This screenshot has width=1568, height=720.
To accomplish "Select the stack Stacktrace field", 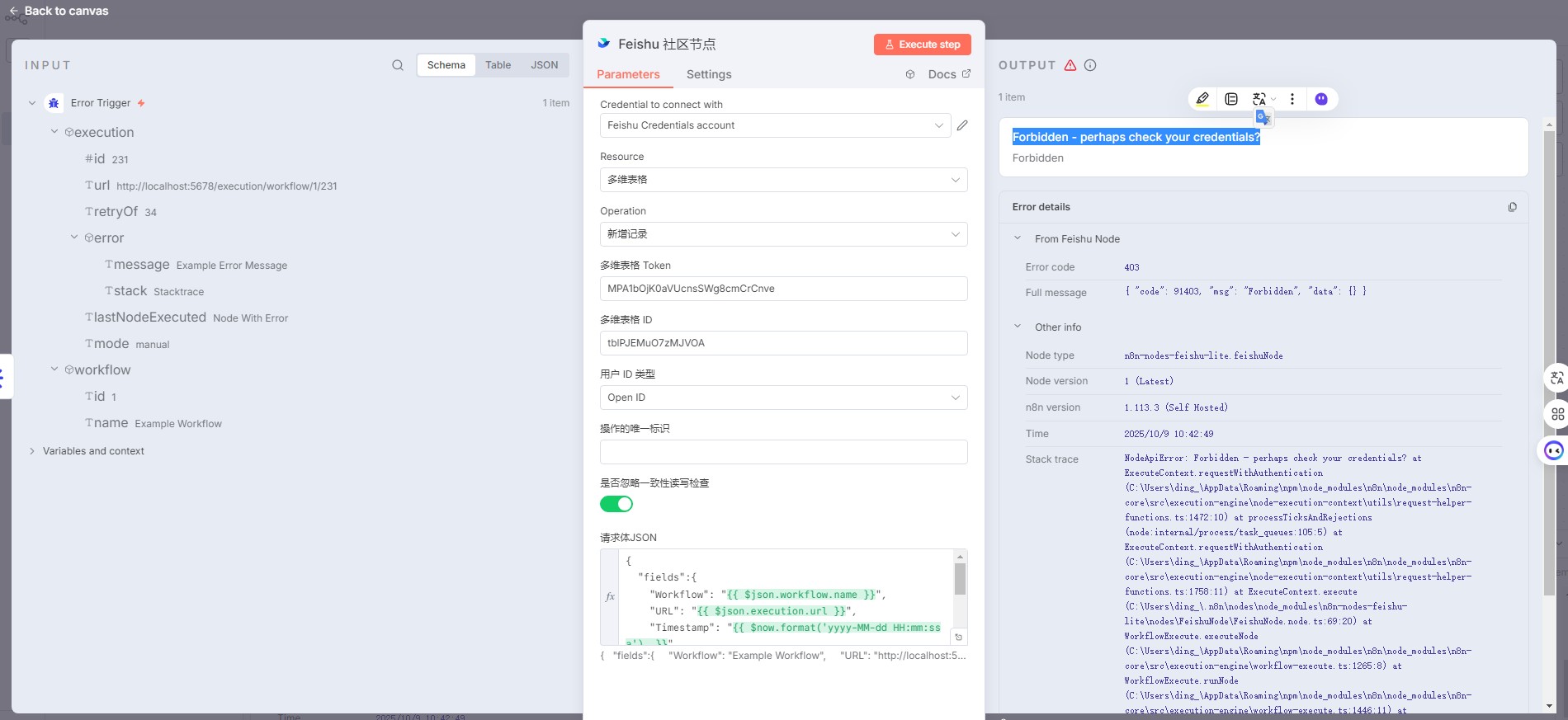I will (154, 291).
